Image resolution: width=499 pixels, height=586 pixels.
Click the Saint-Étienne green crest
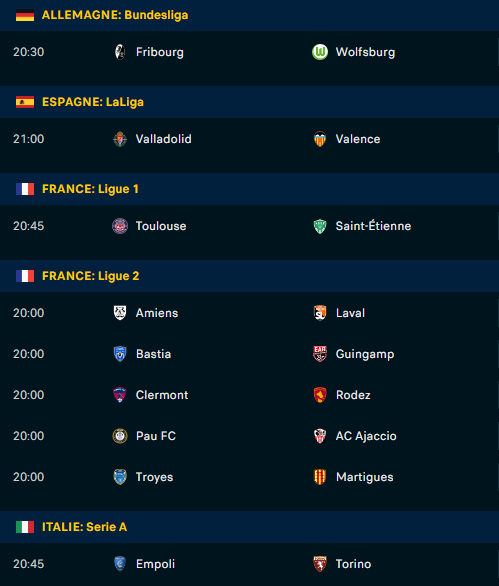[320, 226]
